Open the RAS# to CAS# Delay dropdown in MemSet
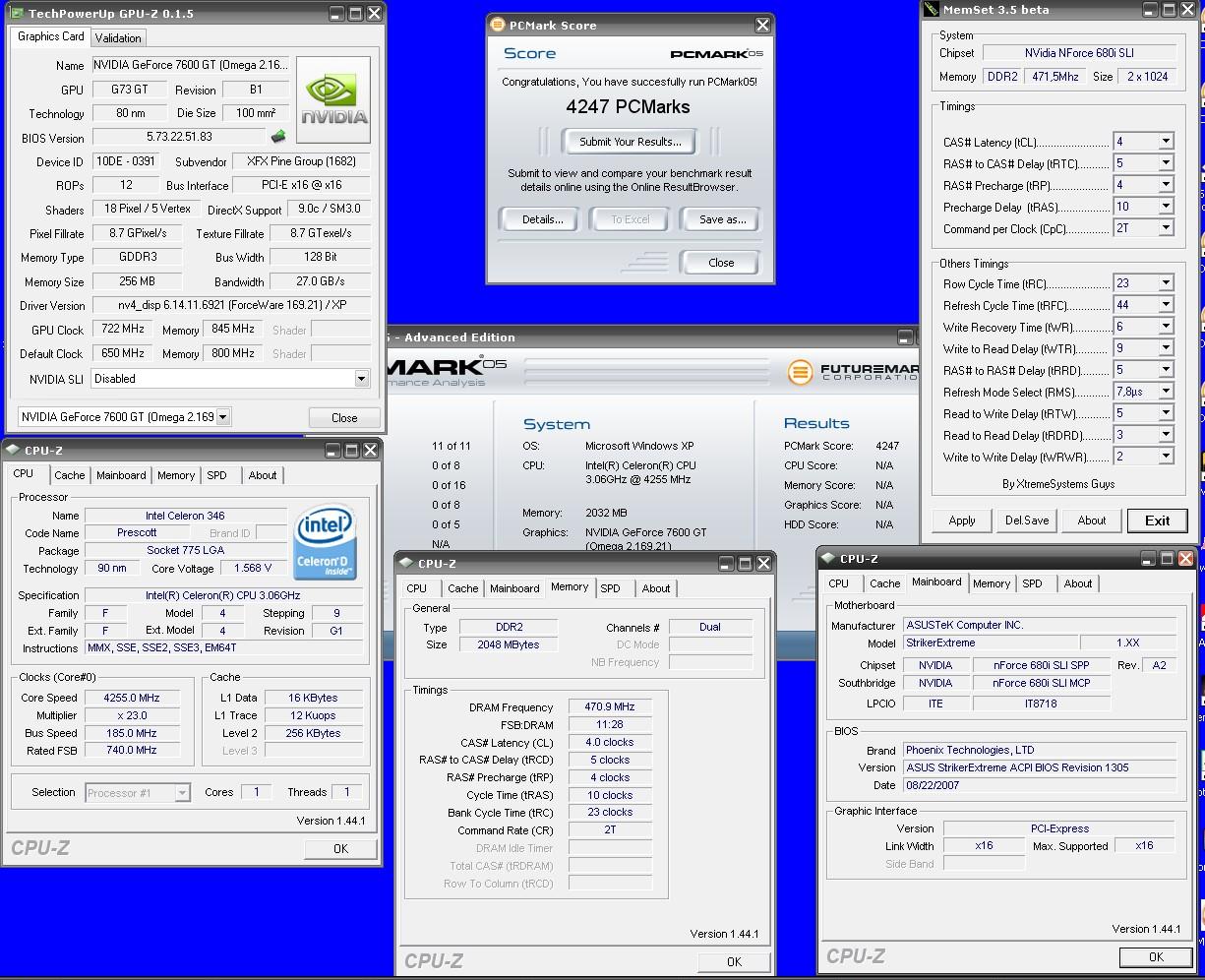Viewport: 1205px width, 980px height. pyautogui.click(x=1166, y=163)
